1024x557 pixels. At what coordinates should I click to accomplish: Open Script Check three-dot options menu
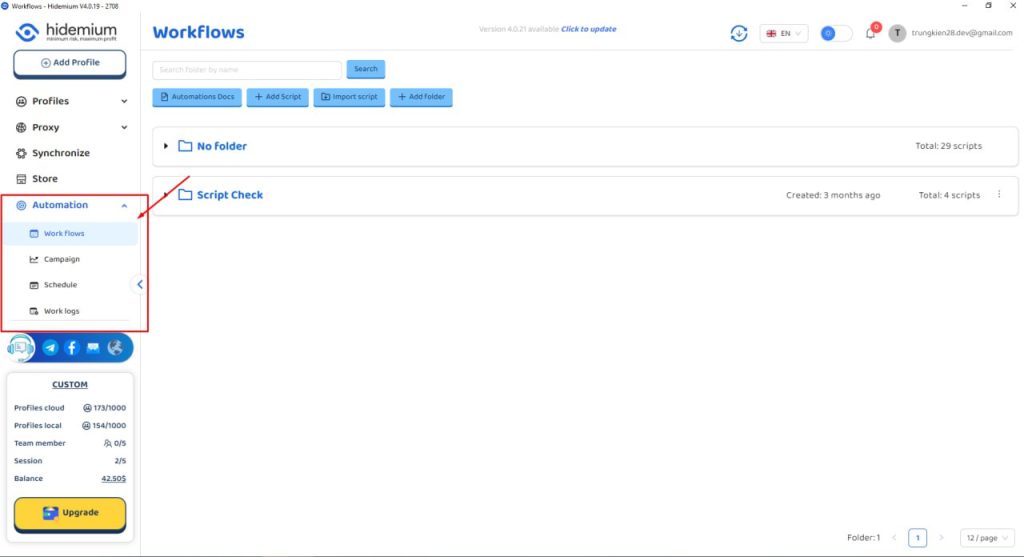tap(999, 195)
